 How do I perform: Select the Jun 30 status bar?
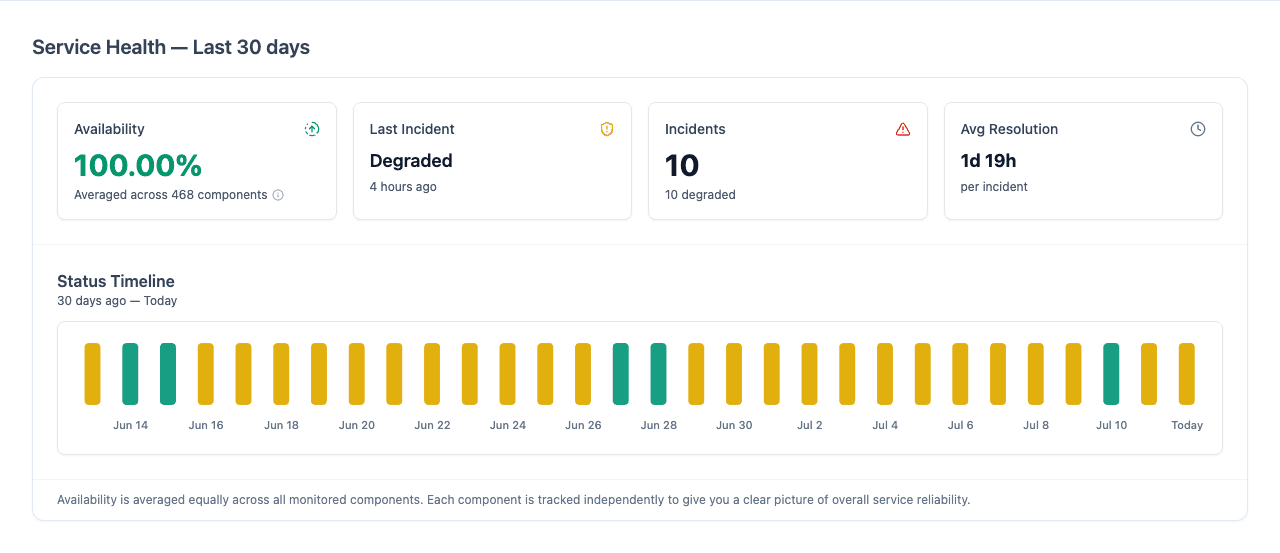734,374
